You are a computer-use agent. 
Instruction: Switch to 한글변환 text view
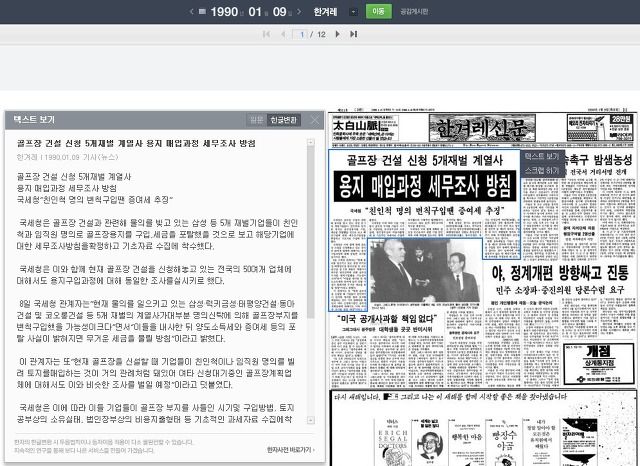point(284,120)
